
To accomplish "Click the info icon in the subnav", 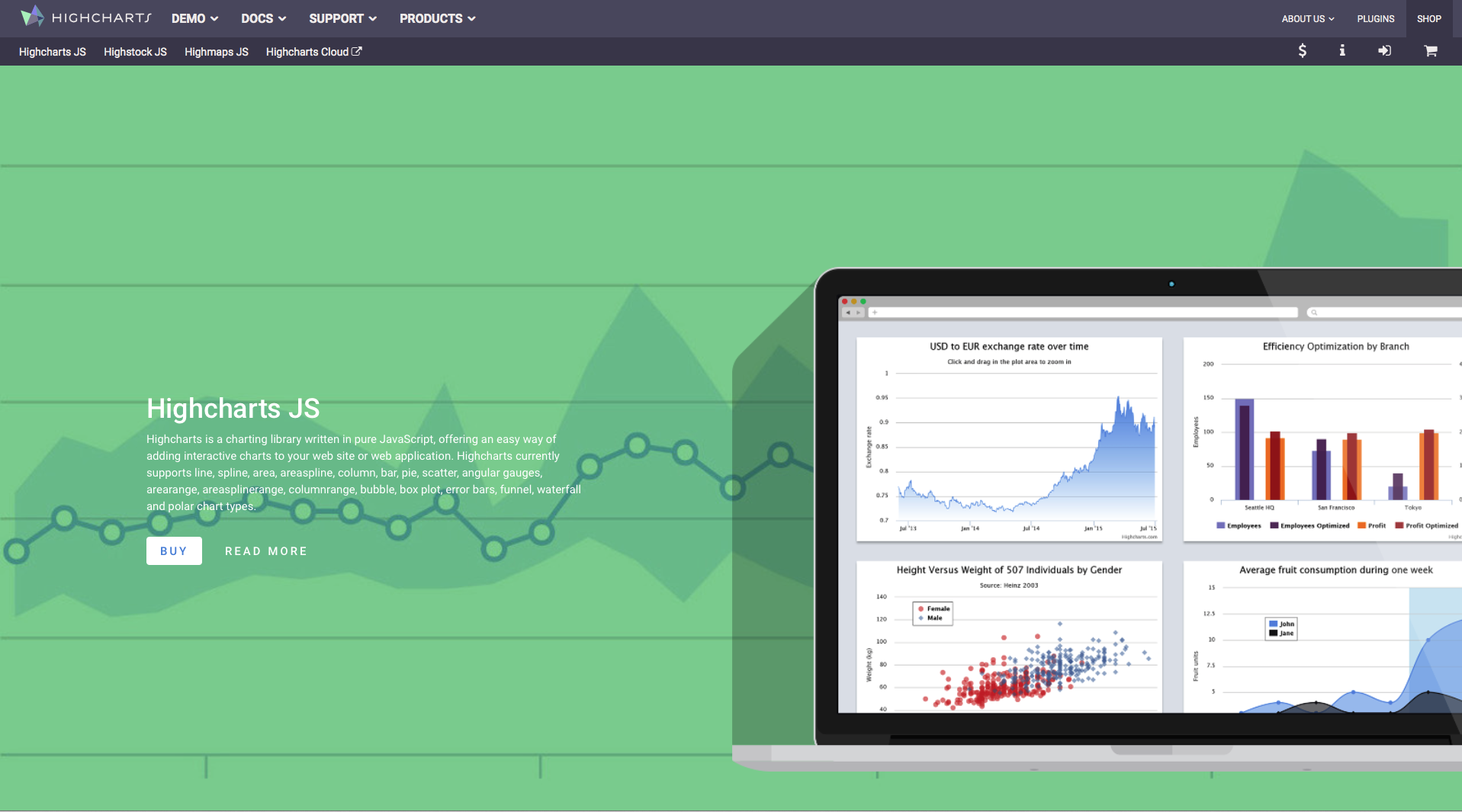I will [1342, 50].
